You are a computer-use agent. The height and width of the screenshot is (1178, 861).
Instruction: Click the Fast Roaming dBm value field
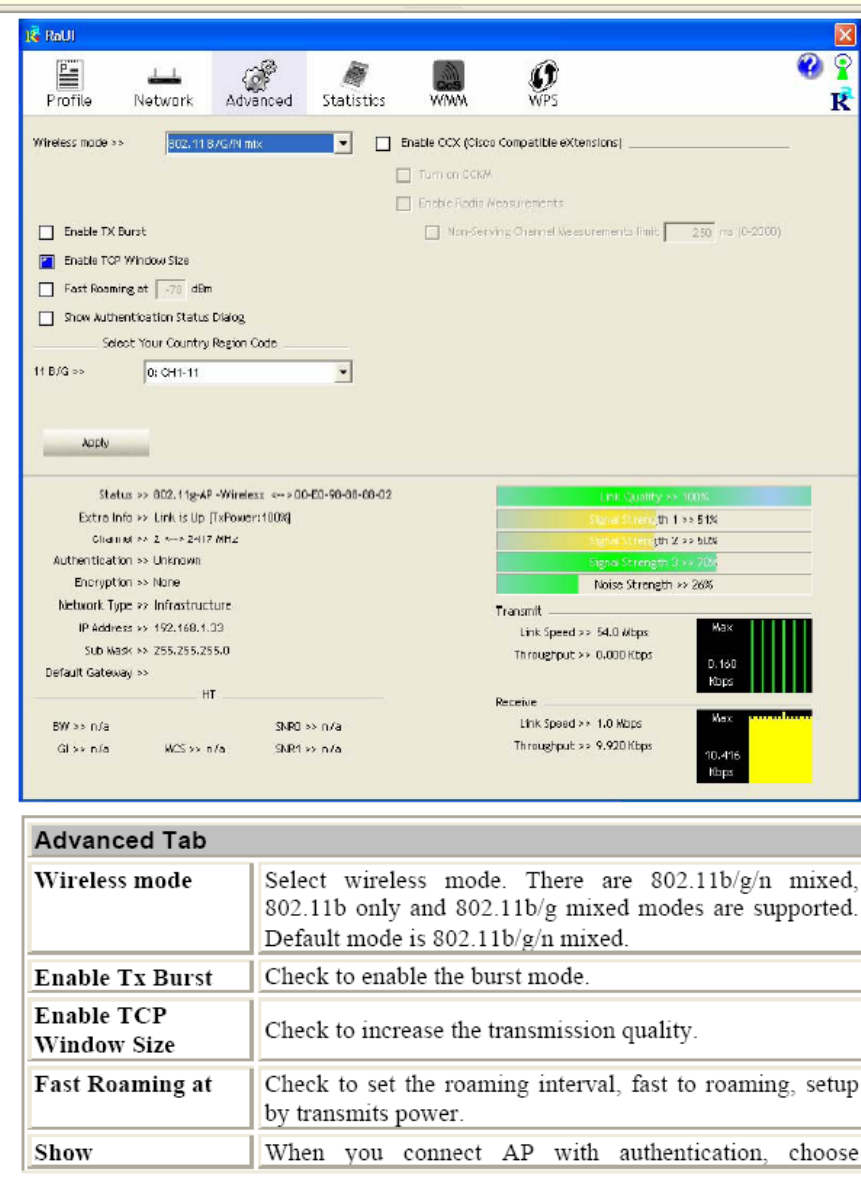pyautogui.click(x=171, y=288)
